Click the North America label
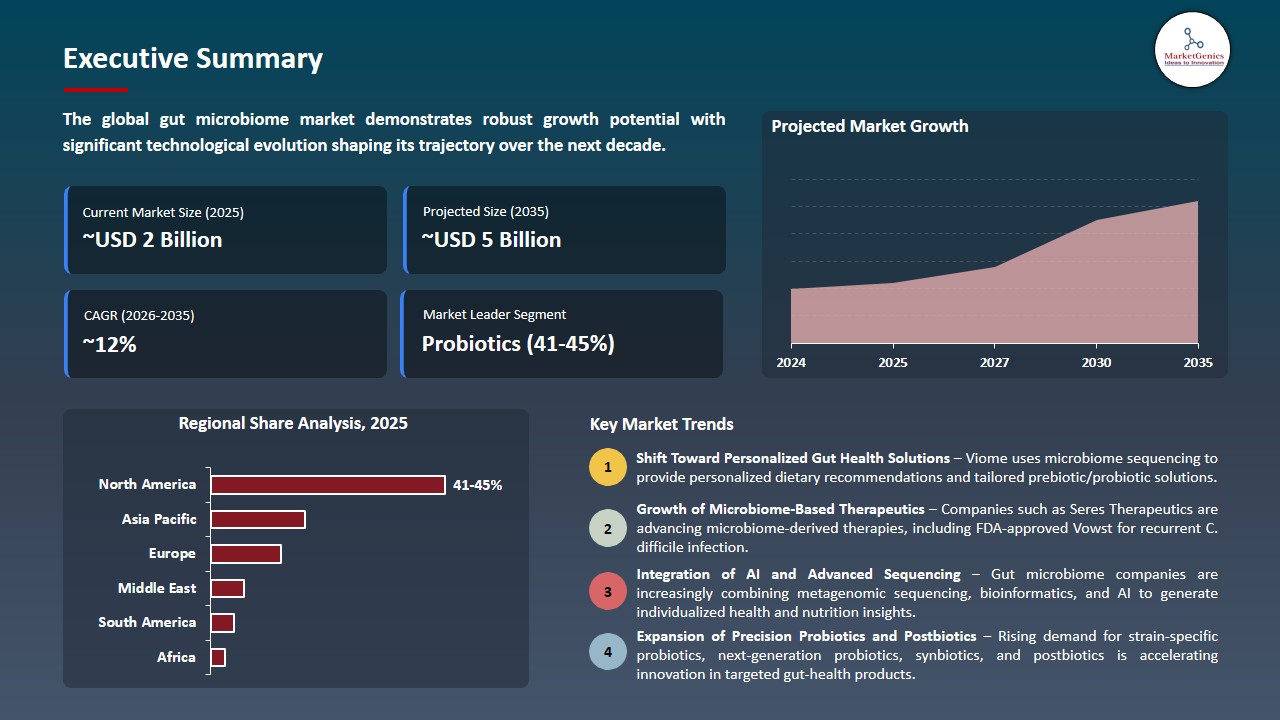1280x720 pixels. (x=147, y=484)
